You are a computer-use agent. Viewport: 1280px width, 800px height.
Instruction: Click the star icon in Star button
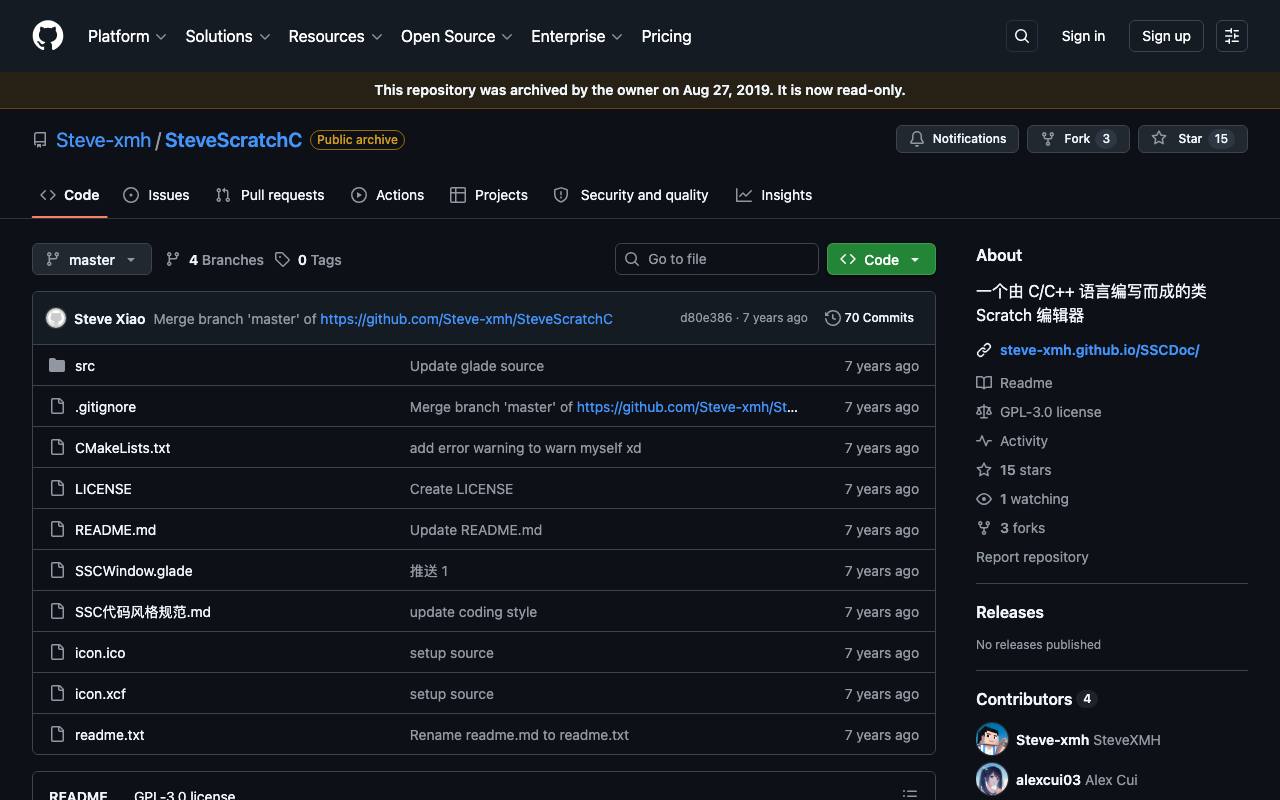tap(1159, 139)
